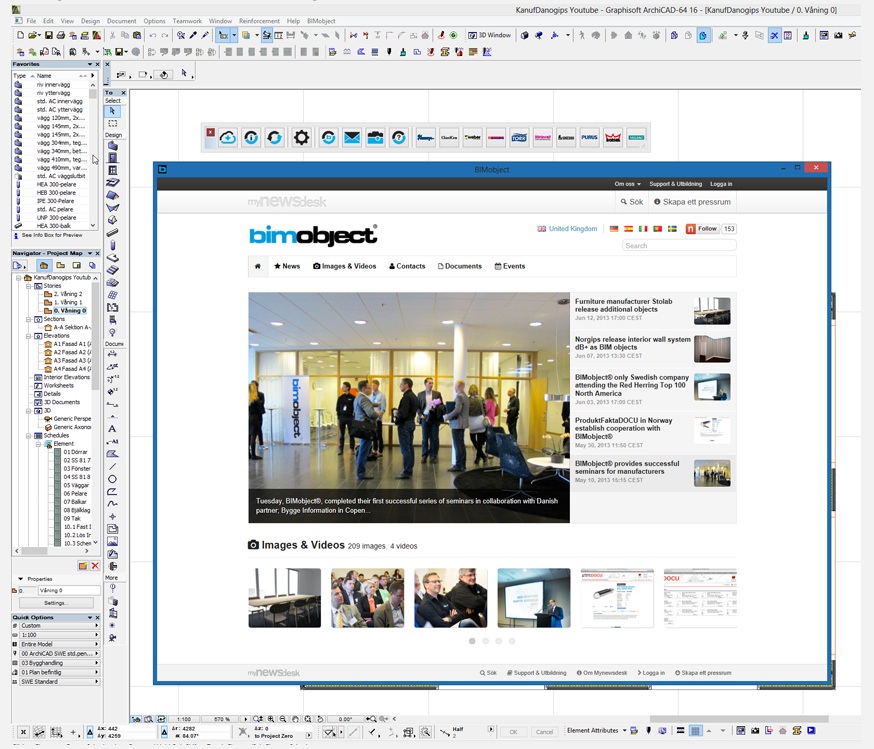This screenshot has width=874, height=749.
Task: Collapse the Schedules tree node
Action: [28, 436]
